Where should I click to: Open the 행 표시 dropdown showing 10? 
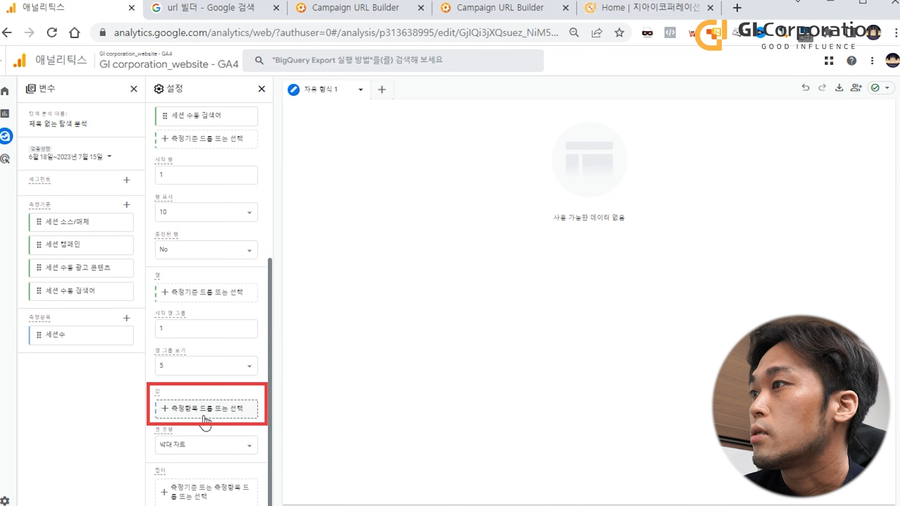(206, 212)
